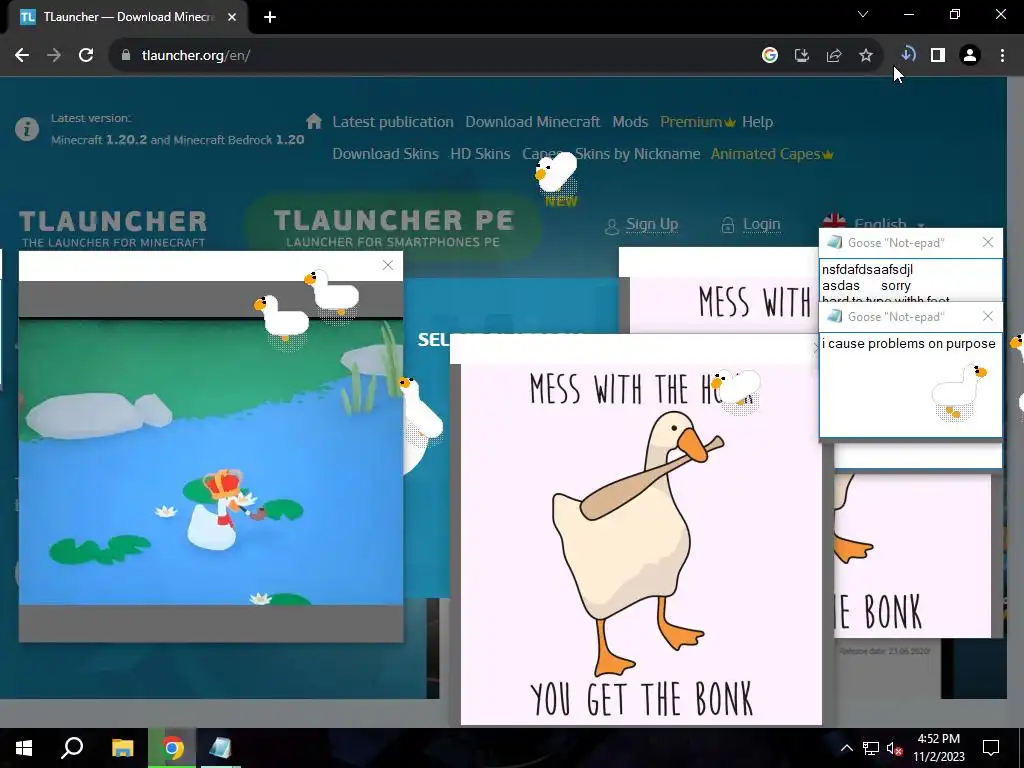Viewport: 1024px width, 768px height.
Task: Open the Latest publication menu item
Action: pyautogui.click(x=392, y=122)
